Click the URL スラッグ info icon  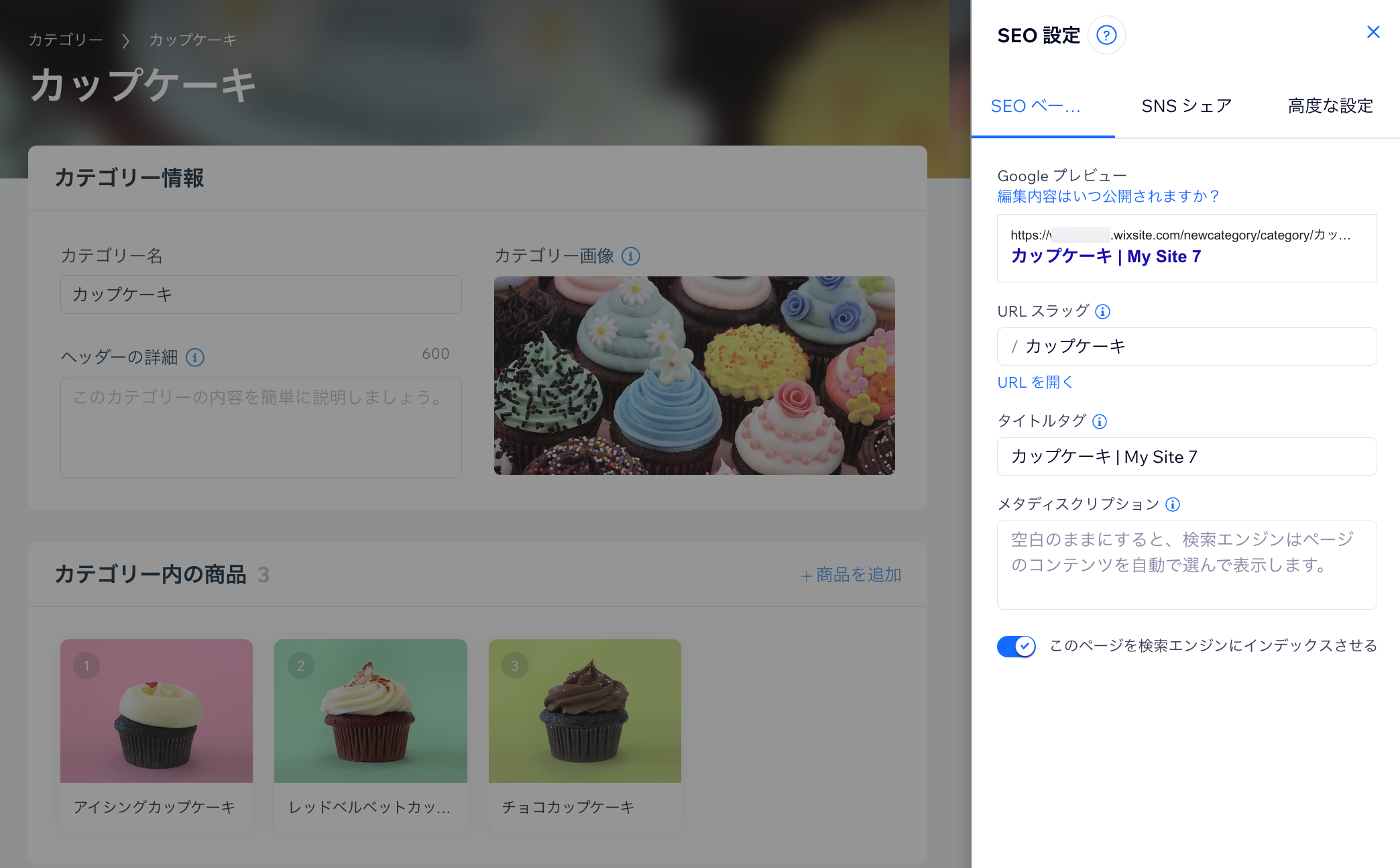coord(1104,311)
